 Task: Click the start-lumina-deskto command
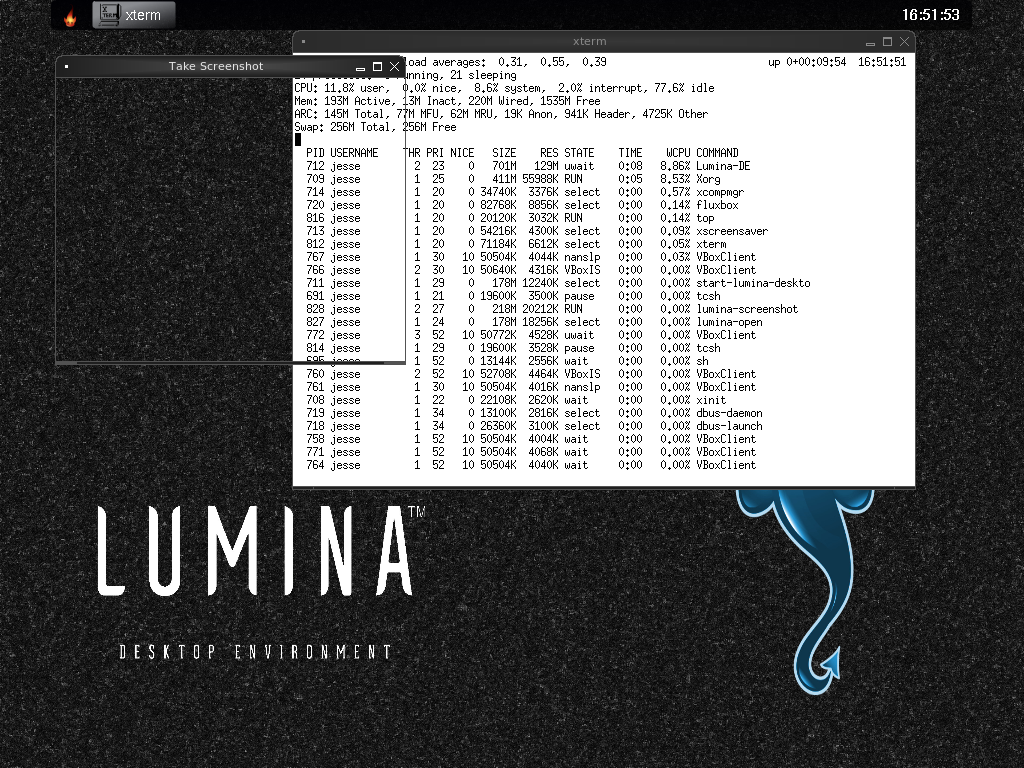pyautogui.click(x=753, y=283)
